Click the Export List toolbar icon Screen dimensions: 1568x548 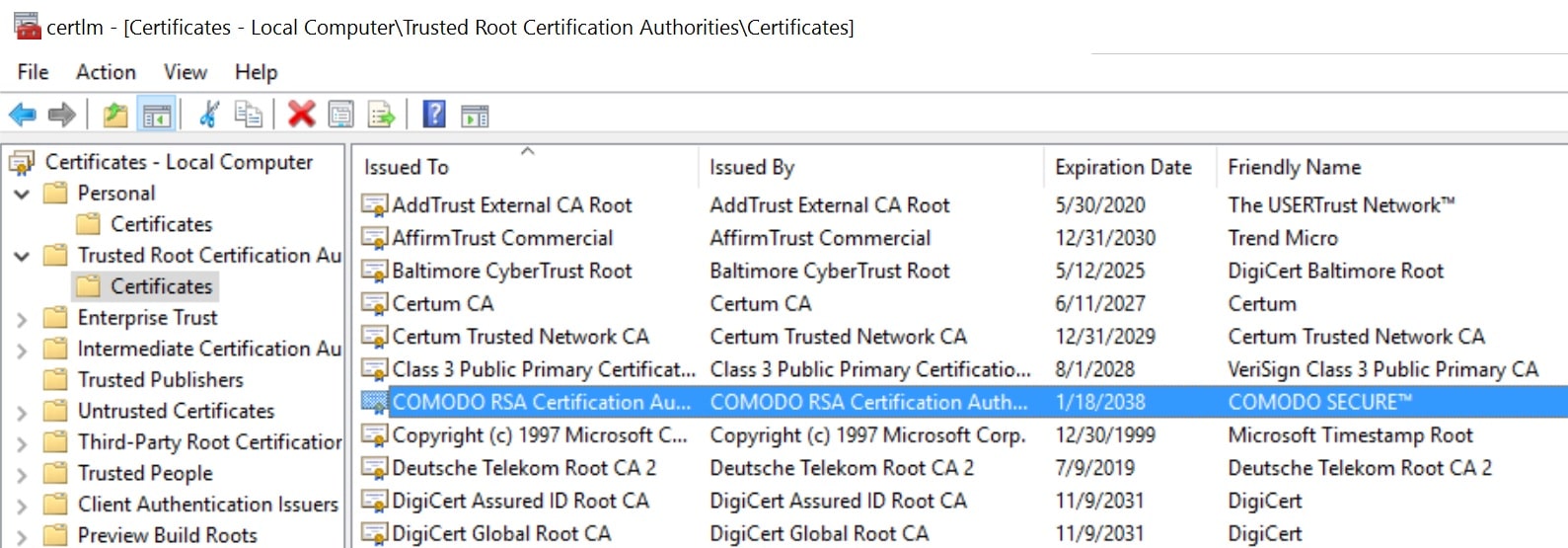(381, 116)
